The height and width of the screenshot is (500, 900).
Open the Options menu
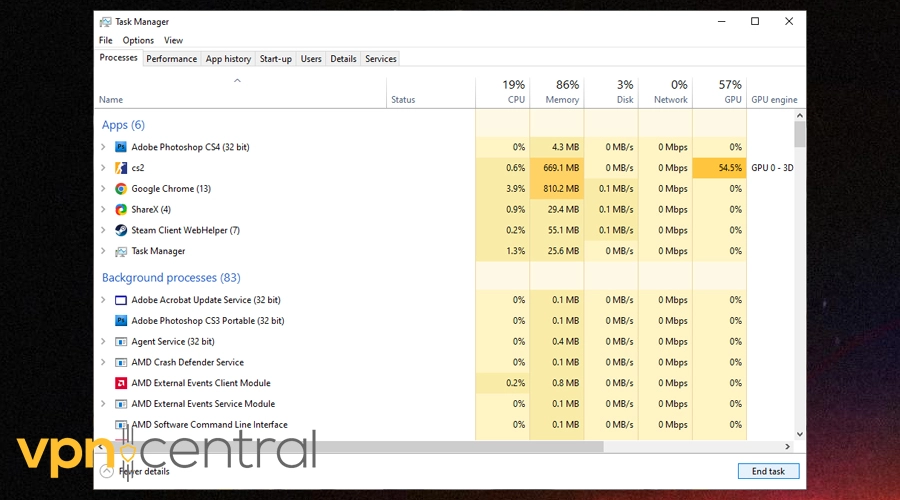pyautogui.click(x=138, y=40)
